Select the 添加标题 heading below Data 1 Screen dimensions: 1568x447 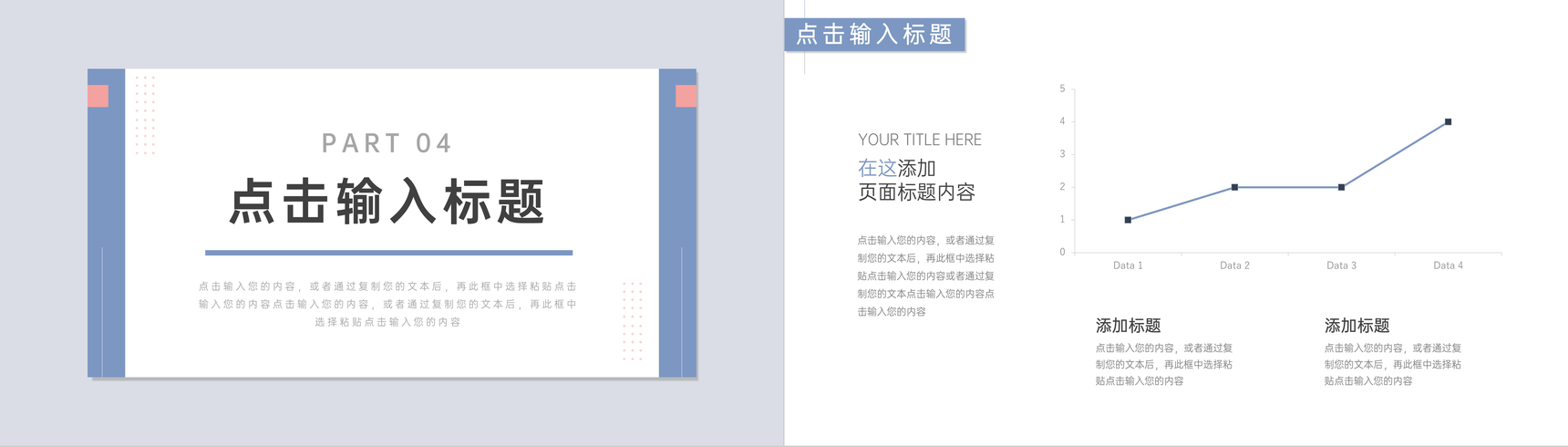[x=1128, y=326]
